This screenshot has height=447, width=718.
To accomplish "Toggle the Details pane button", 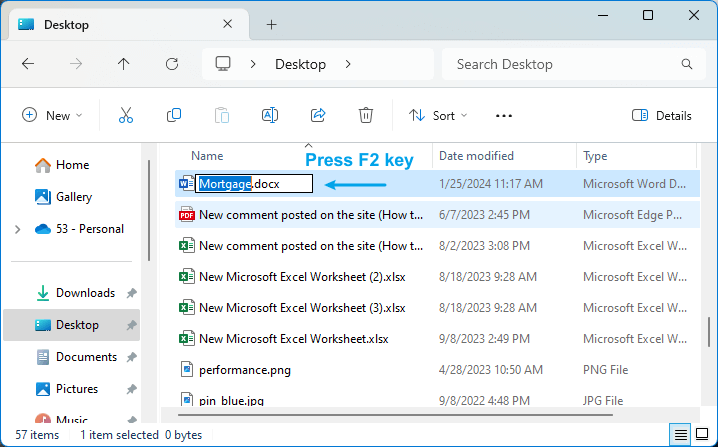I will [661, 115].
